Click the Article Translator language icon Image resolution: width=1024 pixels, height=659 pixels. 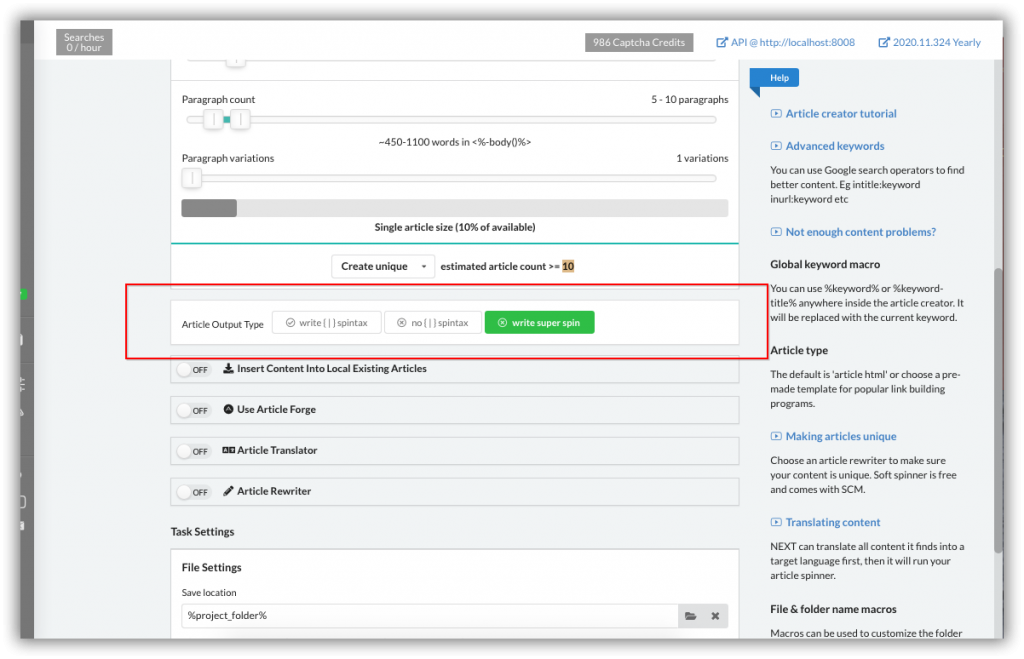pos(229,450)
